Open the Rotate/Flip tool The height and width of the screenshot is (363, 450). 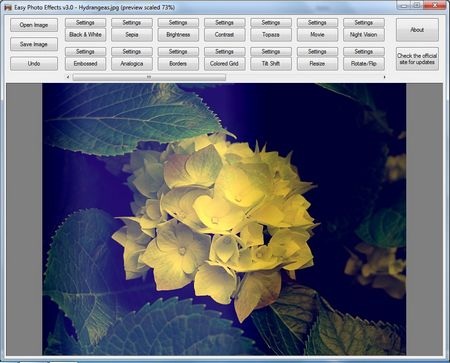click(364, 64)
